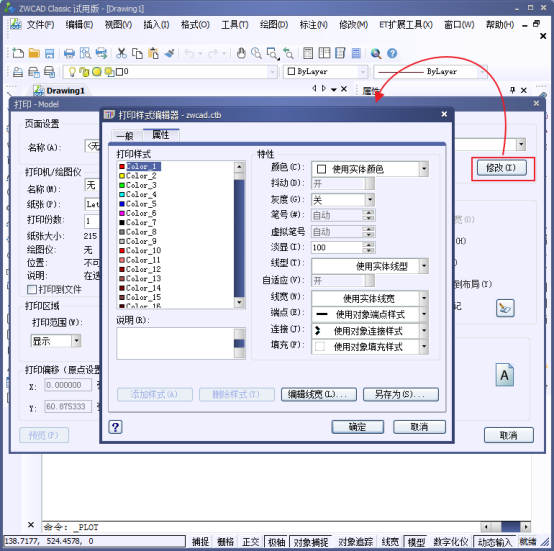
Task: Select the Pan hand tool
Action: [241, 53]
